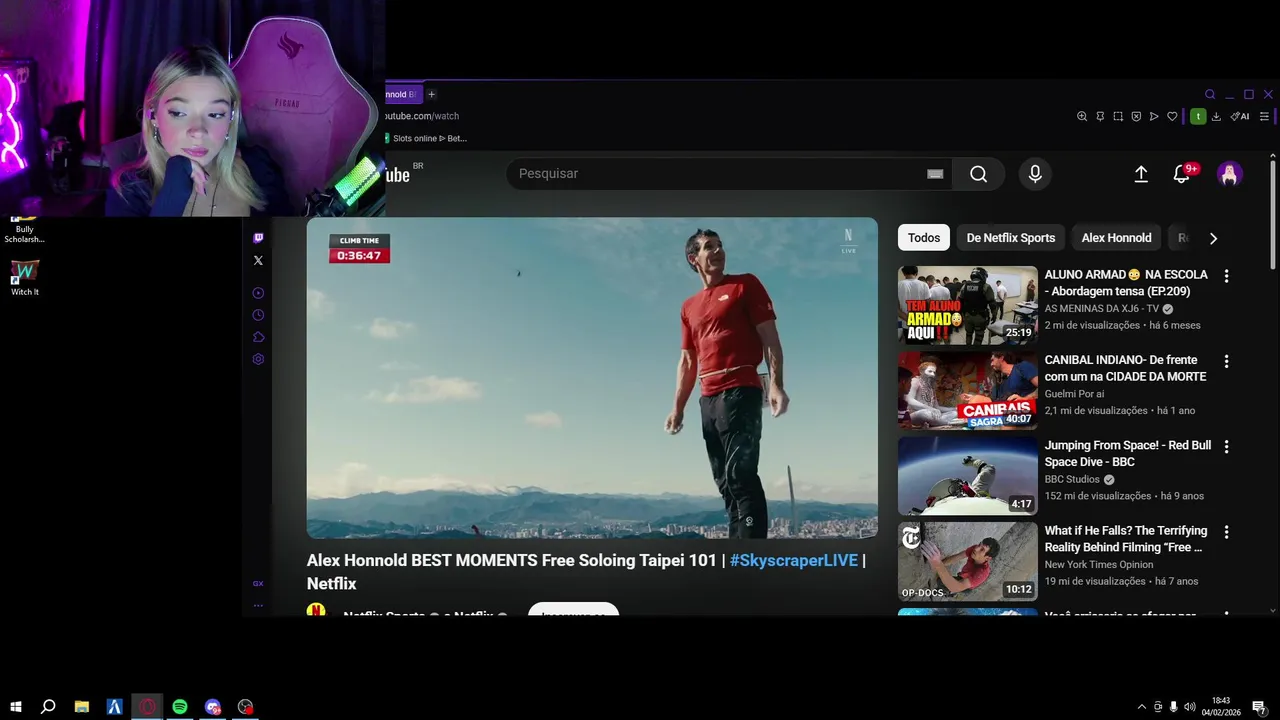Add page to bookmarks with heart icon
Image resolution: width=1280 pixels, height=720 pixels.
click(x=1172, y=116)
